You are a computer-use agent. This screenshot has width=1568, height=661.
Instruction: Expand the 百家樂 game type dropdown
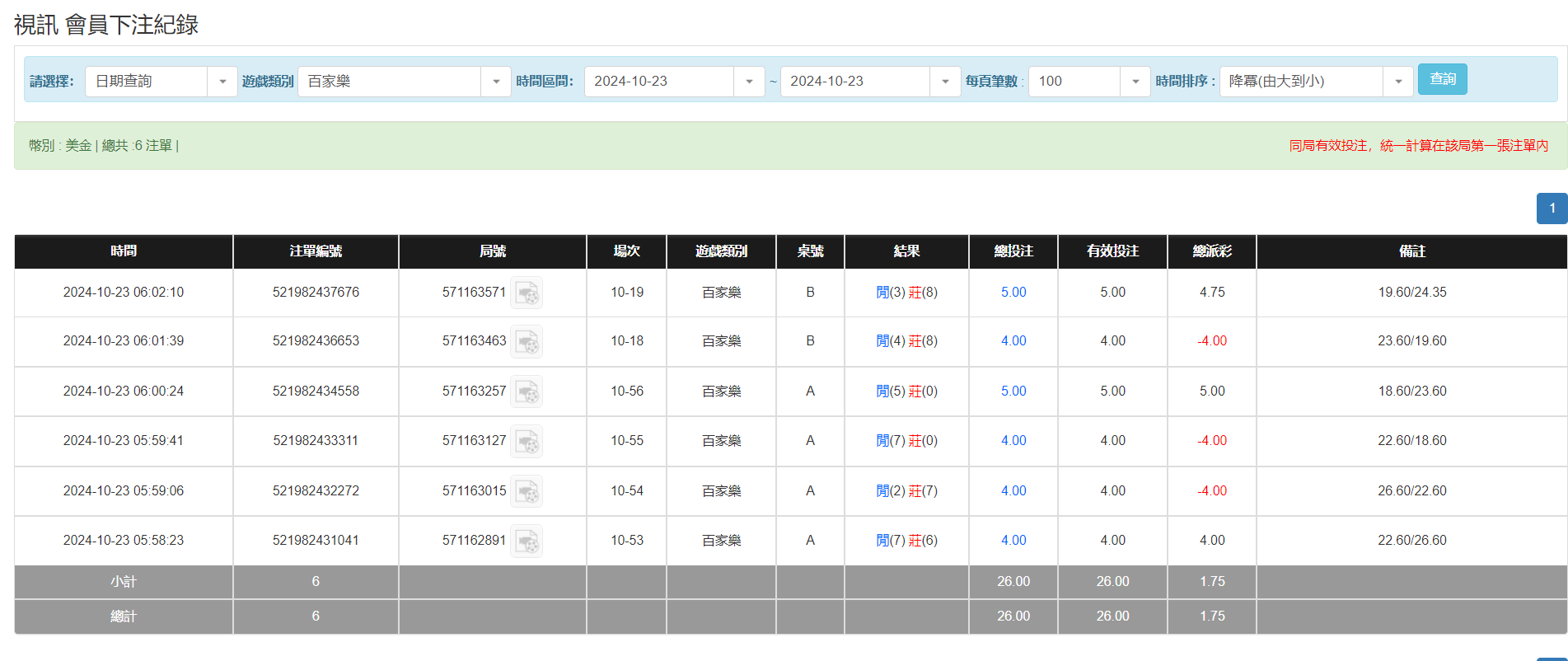(x=495, y=82)
